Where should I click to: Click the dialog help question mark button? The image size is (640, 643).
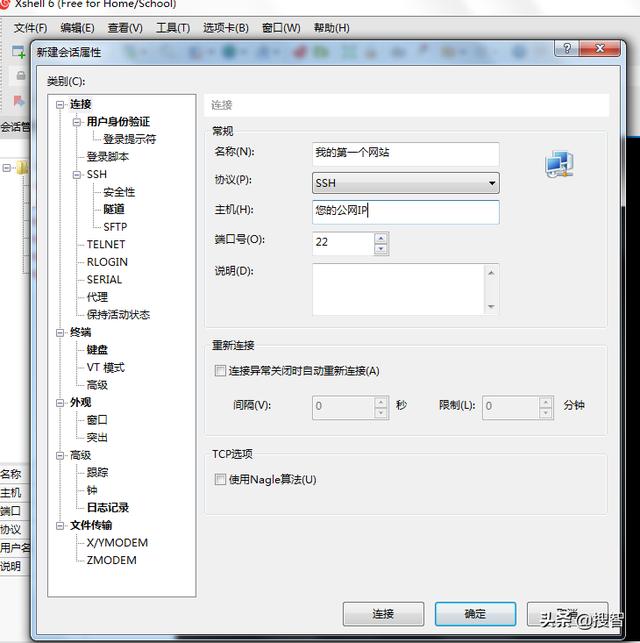coord(566,48)
